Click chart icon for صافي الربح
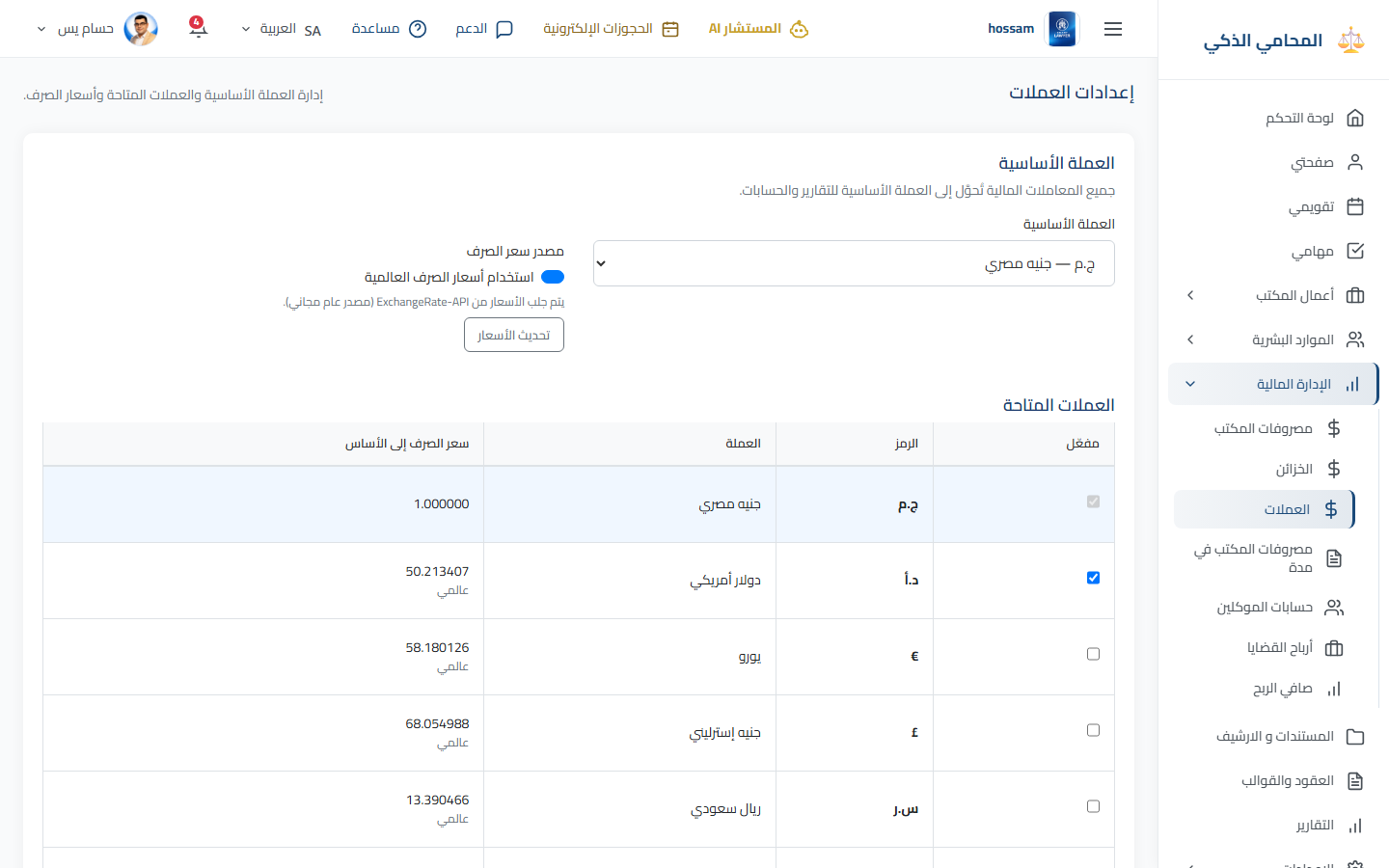The width and height of the screenshot is (1389, 868). pyautogui.click(x=1334, y=689)
